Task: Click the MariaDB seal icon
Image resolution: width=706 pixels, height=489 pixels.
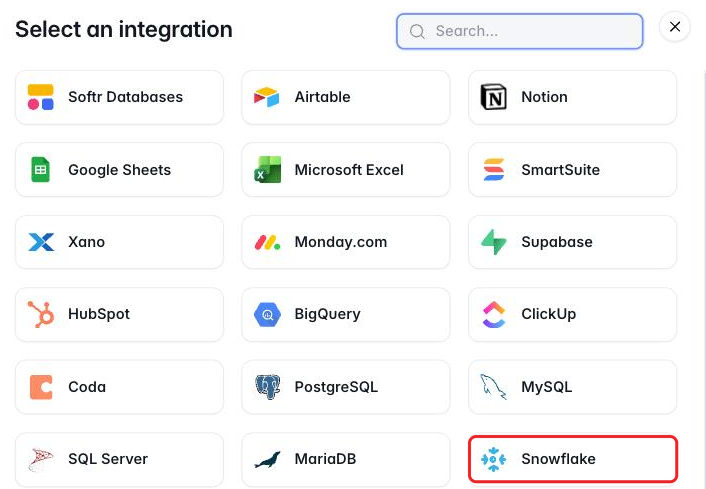Action: point(267,459)
